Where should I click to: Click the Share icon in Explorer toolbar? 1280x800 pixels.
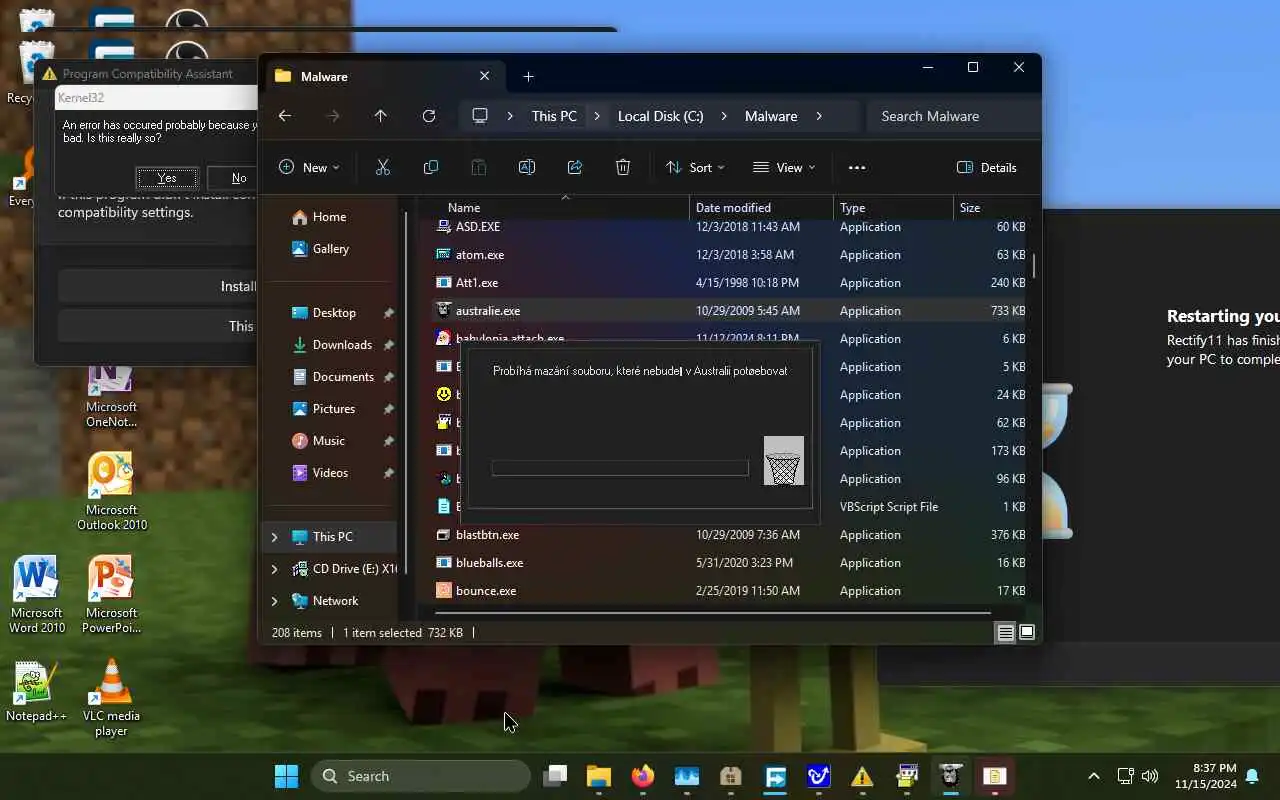[575, 167]
